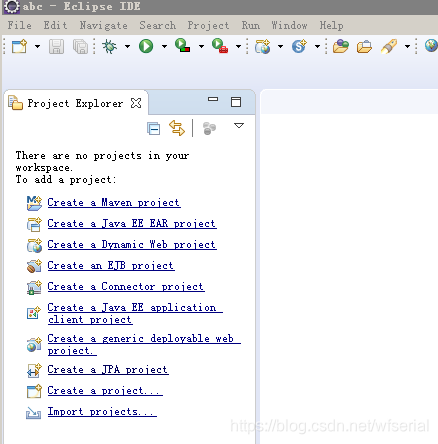The image size is (438, 444).
Task: Open the Help menu
Action: pyautogui.click(x=331, y=25)
